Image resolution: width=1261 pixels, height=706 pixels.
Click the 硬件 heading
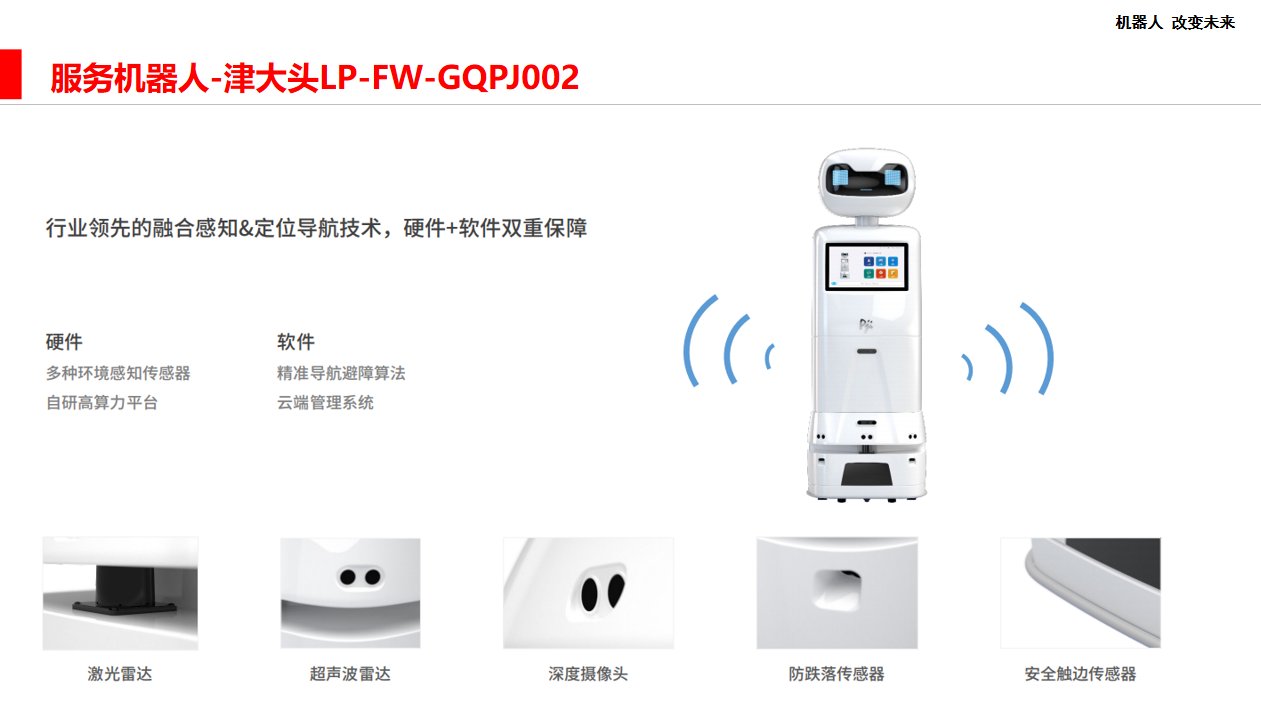[x=64, y=342]
